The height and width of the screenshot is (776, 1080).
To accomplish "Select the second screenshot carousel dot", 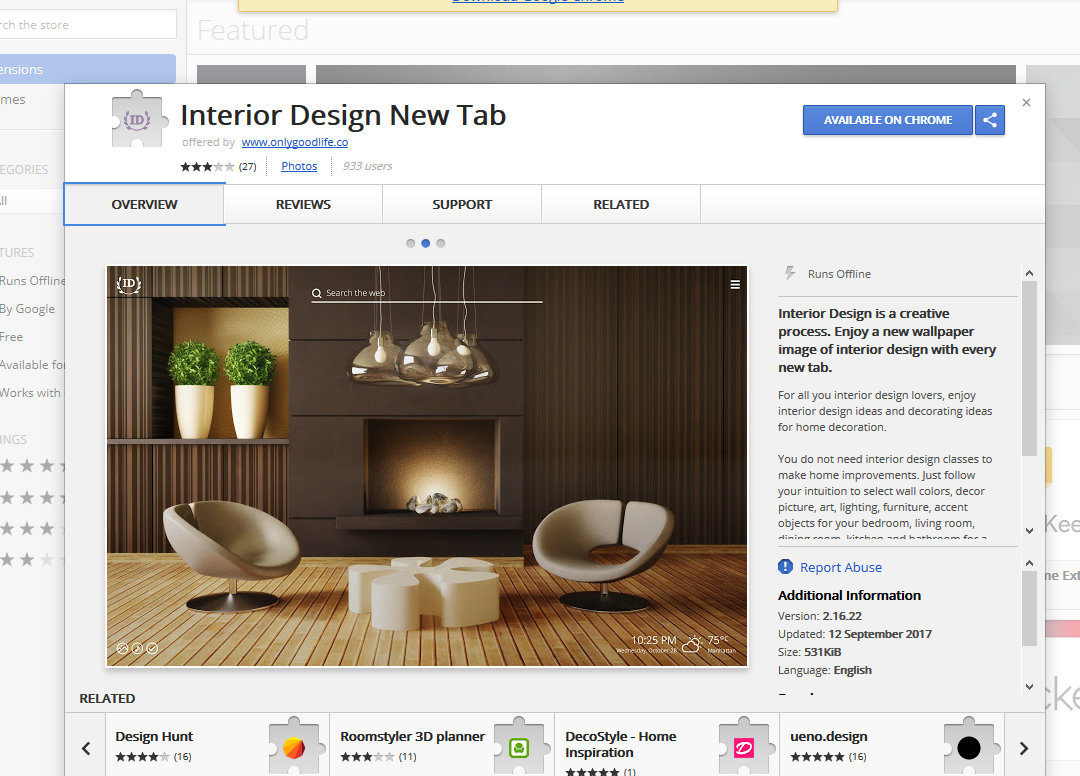I will [426, 243].
